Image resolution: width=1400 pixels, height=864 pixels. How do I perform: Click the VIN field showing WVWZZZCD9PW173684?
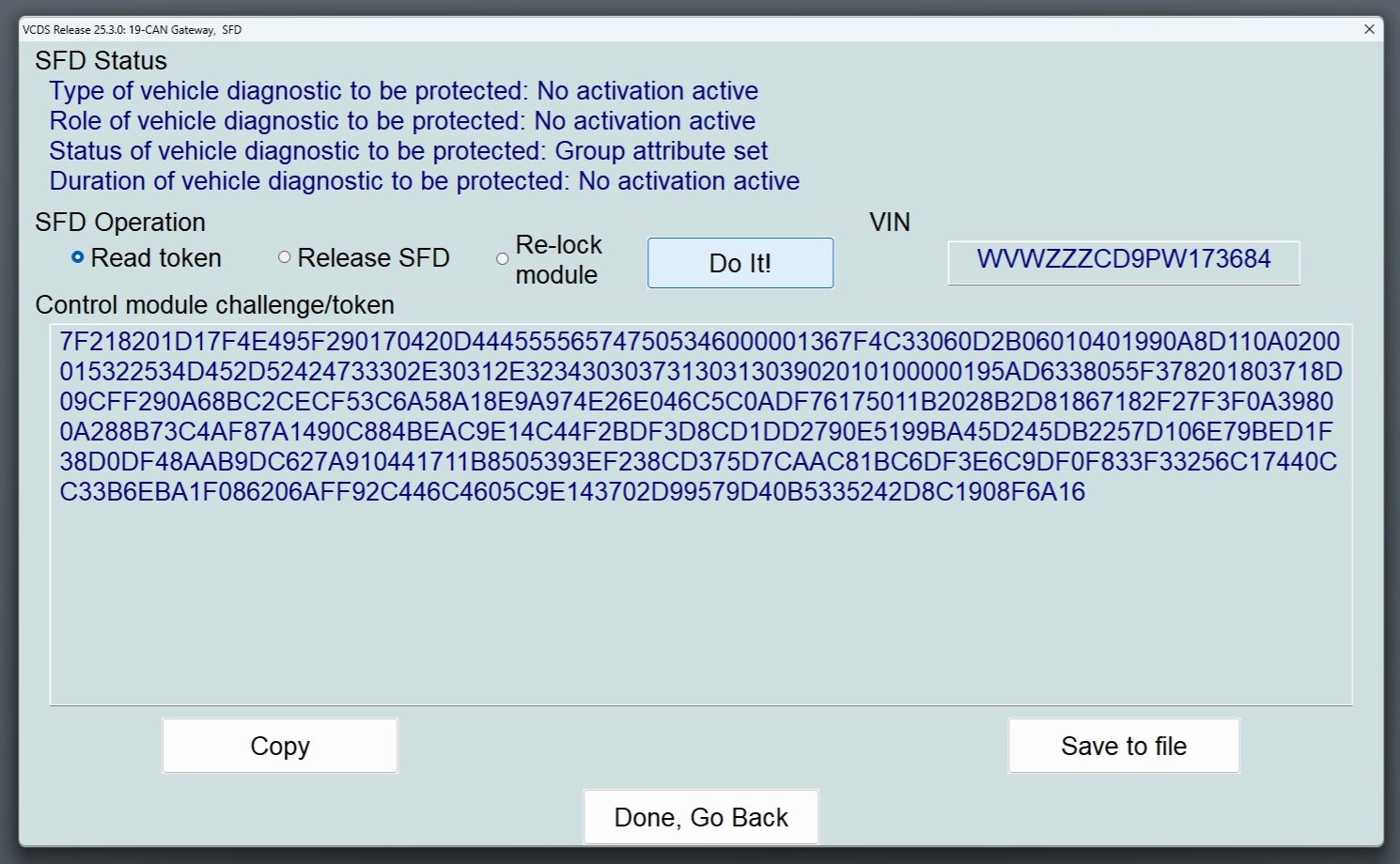(1124, 261)
